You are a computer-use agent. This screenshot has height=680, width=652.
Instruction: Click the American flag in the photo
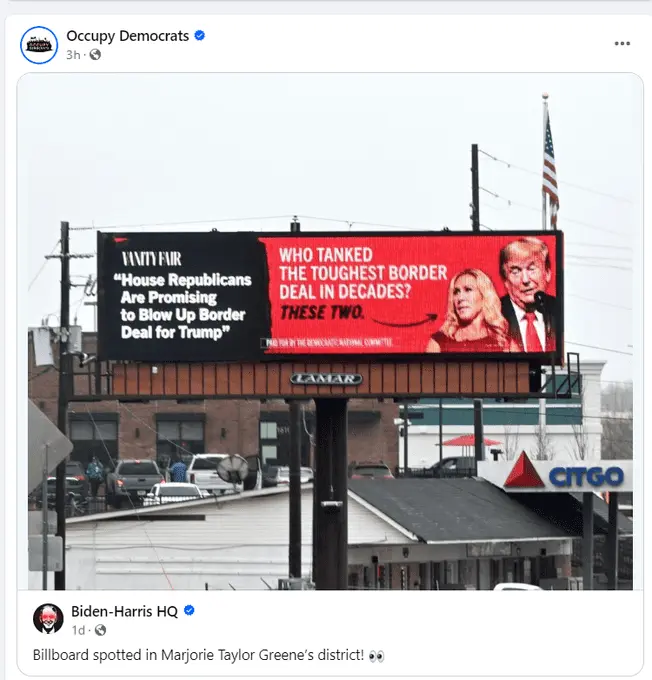click(550, 169)
